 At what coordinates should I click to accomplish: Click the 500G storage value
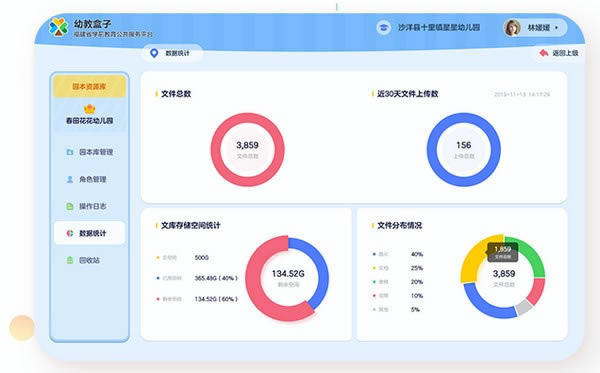pos(202,257)
